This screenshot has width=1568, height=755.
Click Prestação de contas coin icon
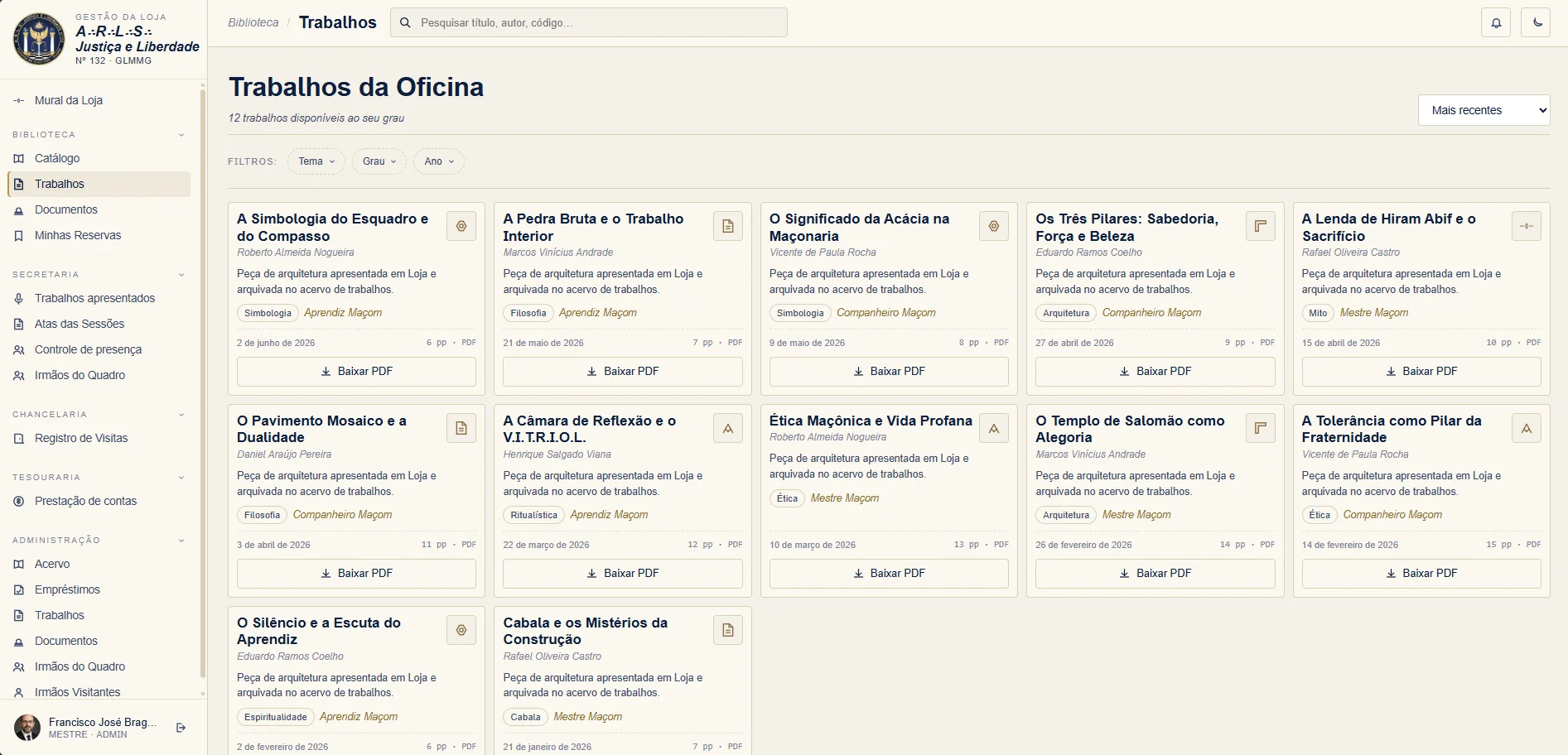pyautogui.click(x=19, y=501)
